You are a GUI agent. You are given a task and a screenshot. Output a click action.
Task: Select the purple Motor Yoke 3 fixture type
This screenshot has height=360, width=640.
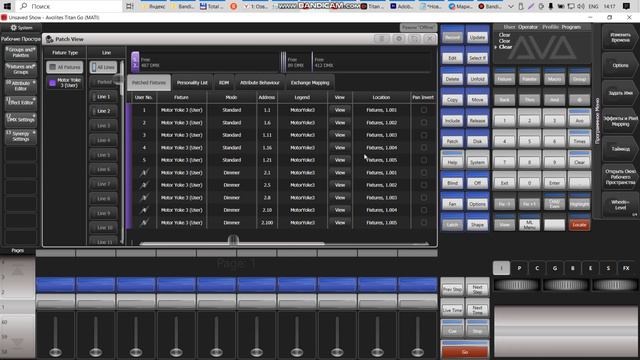(x=65, y=83)
